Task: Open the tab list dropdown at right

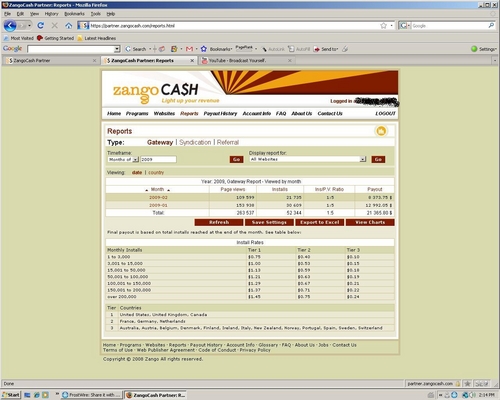Action: pyautogui.click(x=495, y=61)
